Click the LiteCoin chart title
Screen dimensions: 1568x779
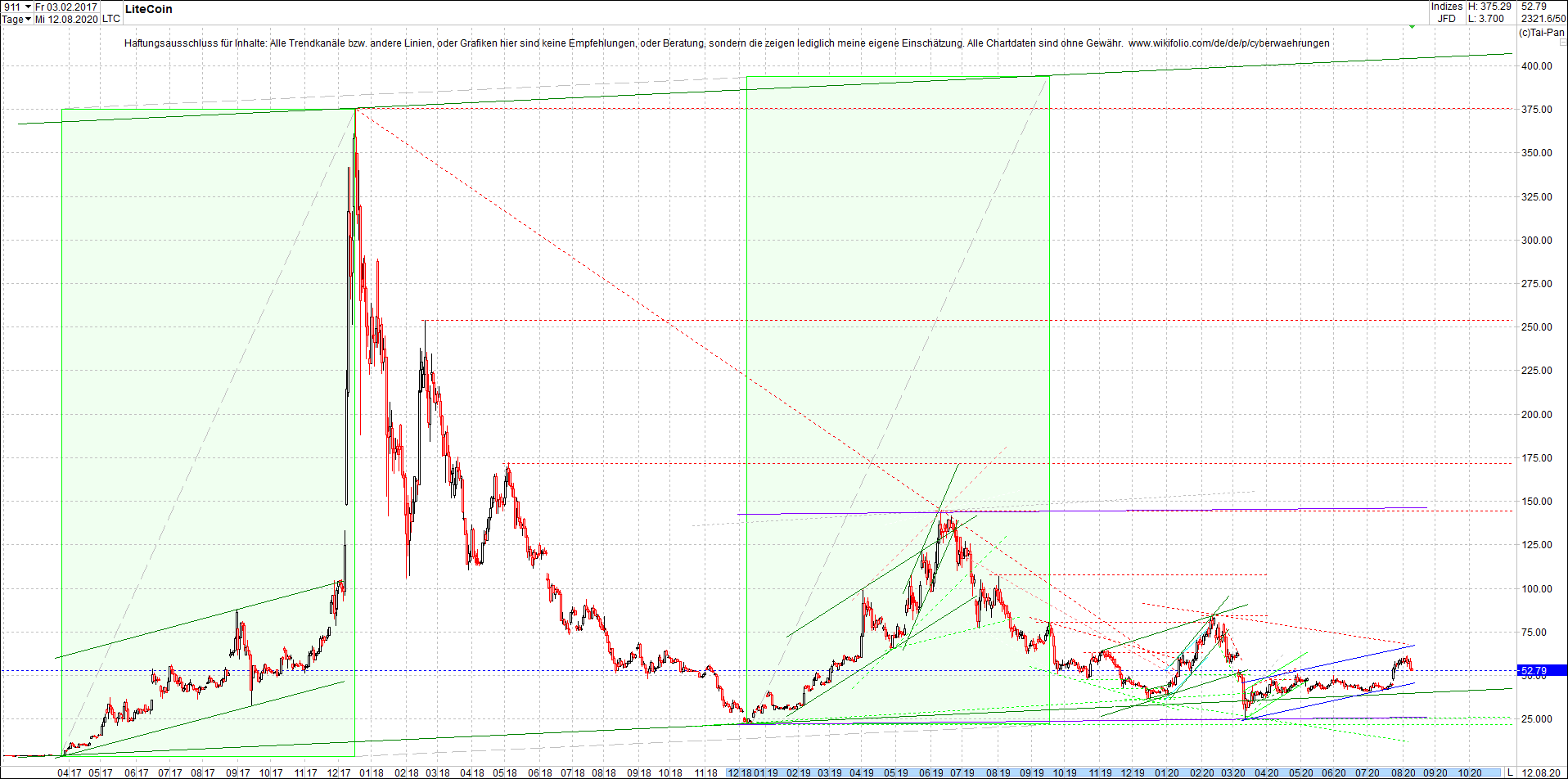tap(147, 9)
